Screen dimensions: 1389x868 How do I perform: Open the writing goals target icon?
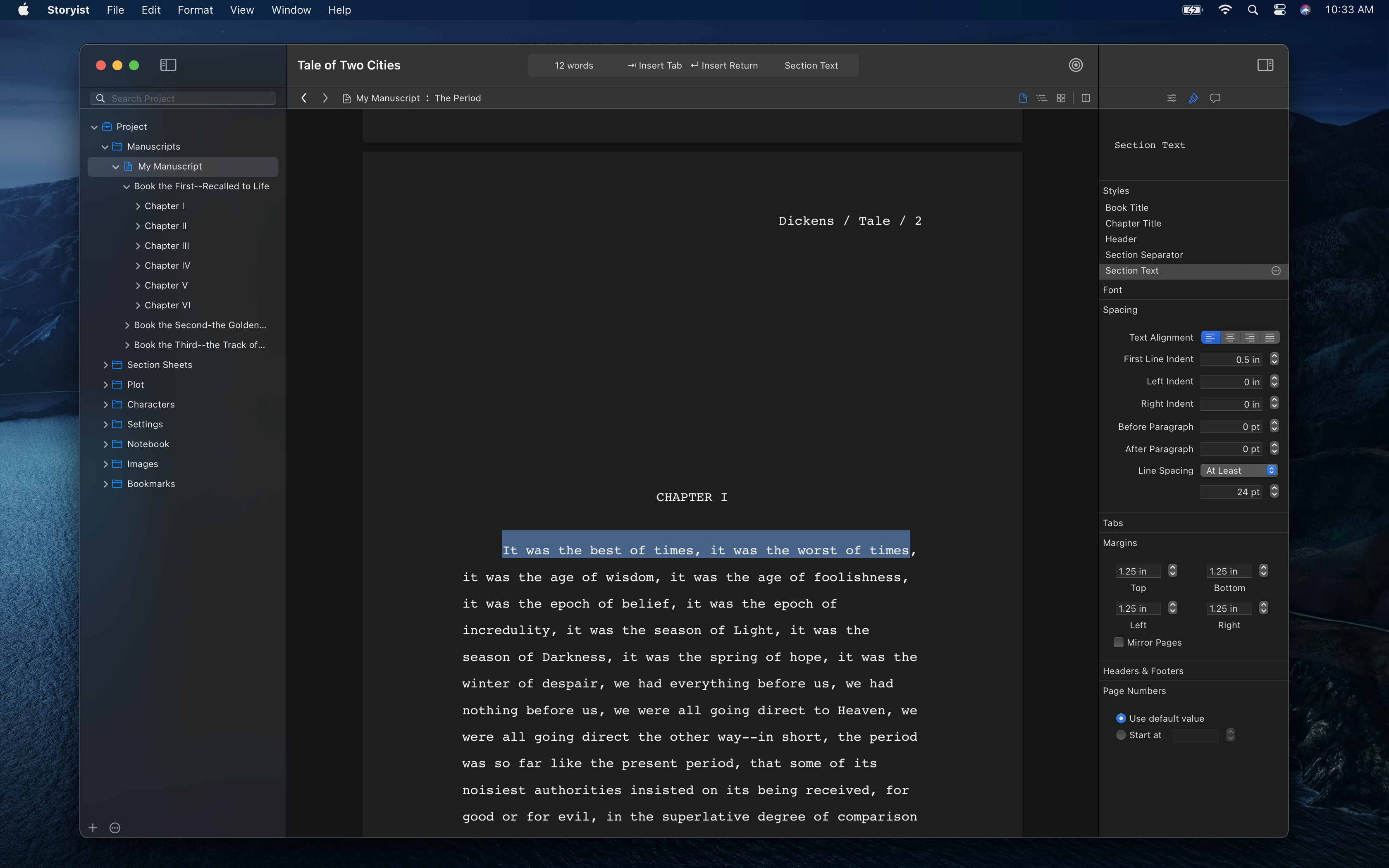[x=1076, y=65]
